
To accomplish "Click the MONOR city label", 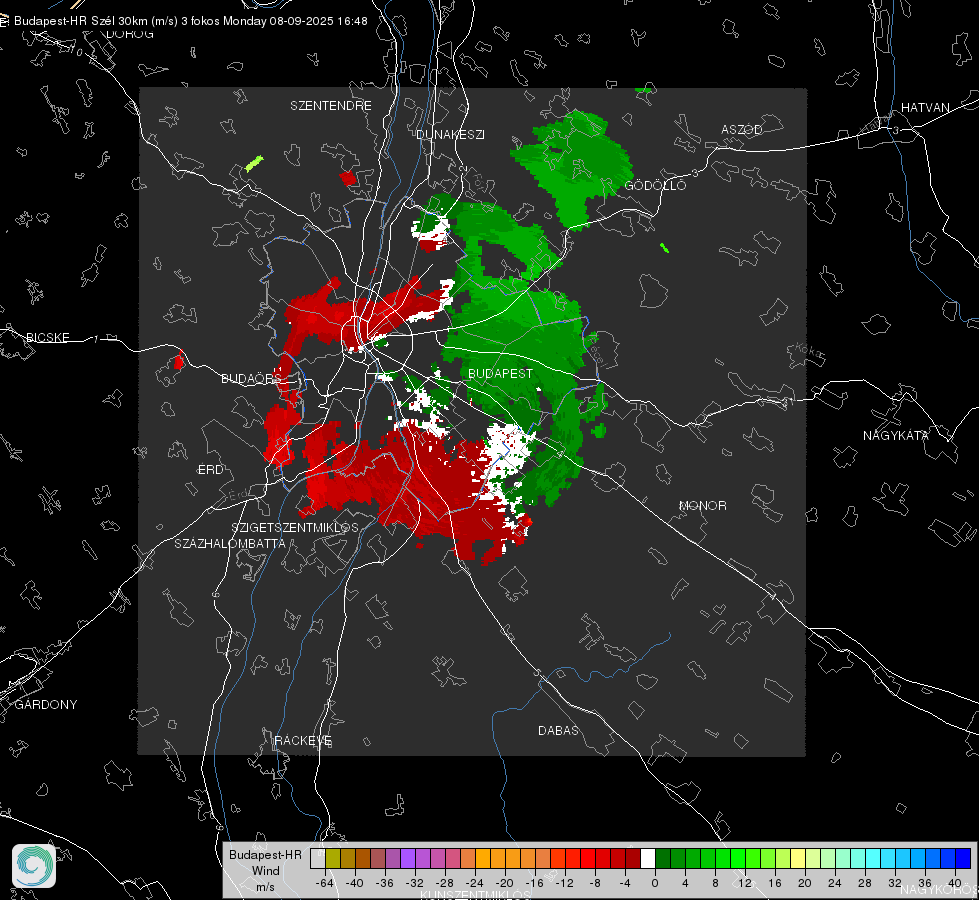I will (702, 506).
